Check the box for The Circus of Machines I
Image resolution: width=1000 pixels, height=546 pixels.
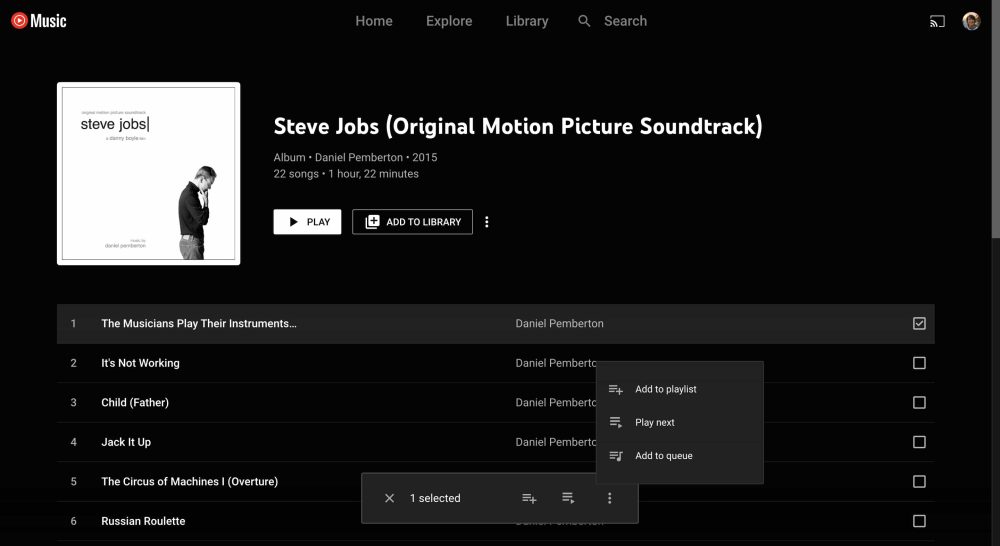919,481
